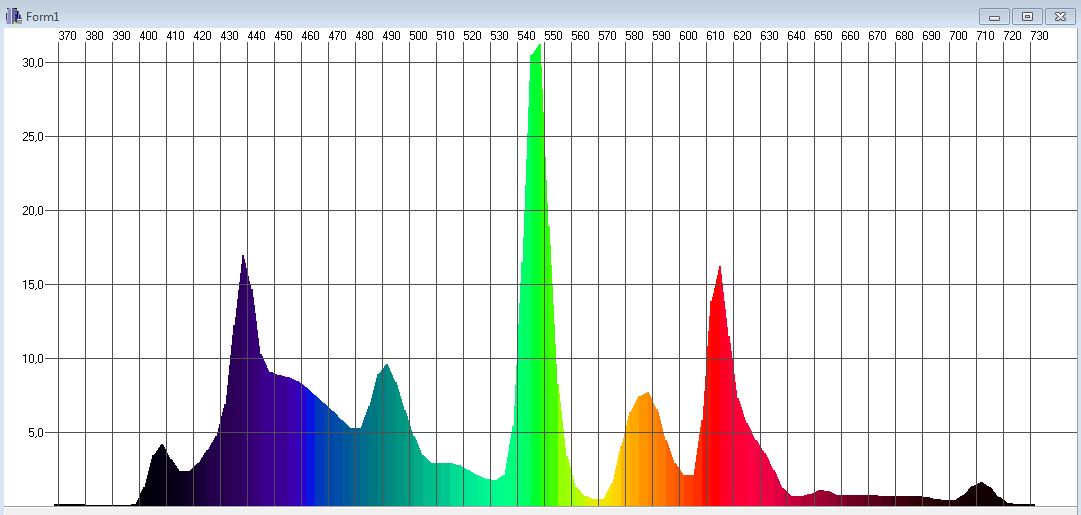This screenshot has height=515, width=1081.
Task: Click the teal spectral peak near 488
Action: click(x=386, y=434)
